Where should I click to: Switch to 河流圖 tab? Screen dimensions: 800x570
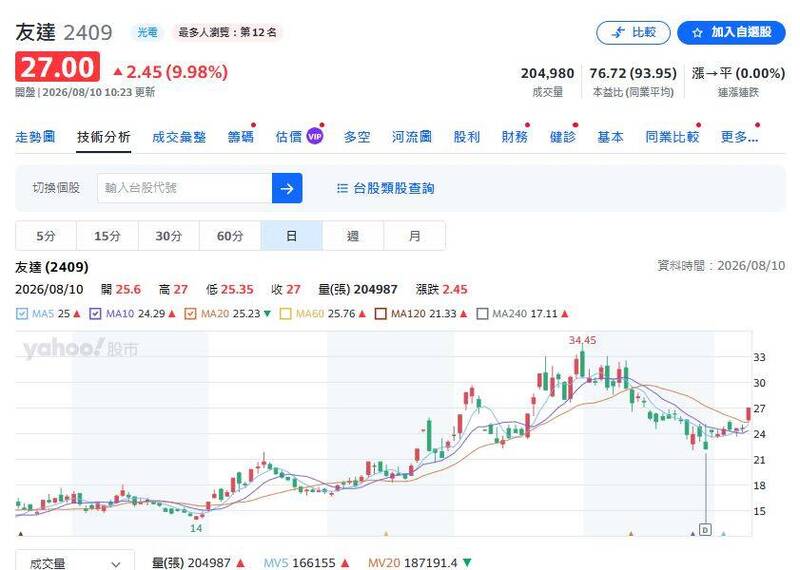pyautogui.click(x=412, y=137)
